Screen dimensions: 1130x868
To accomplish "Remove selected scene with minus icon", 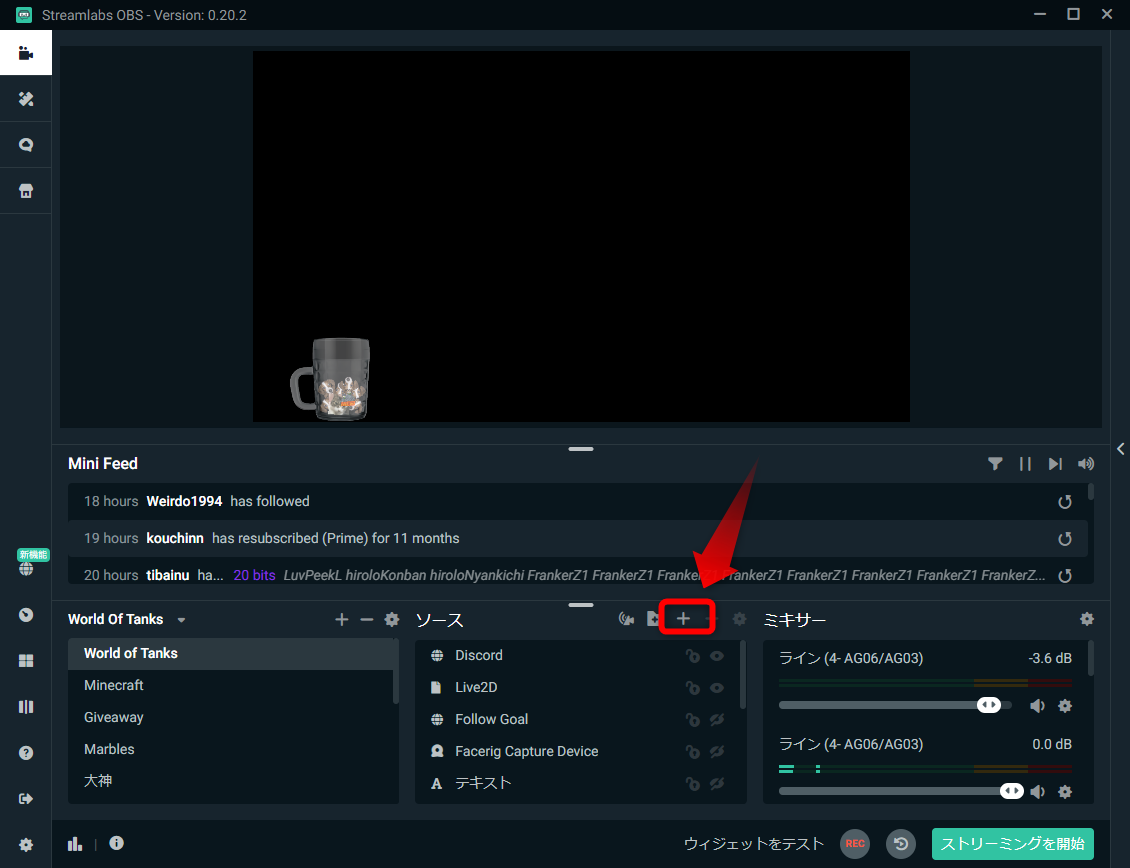I will 367,619.
